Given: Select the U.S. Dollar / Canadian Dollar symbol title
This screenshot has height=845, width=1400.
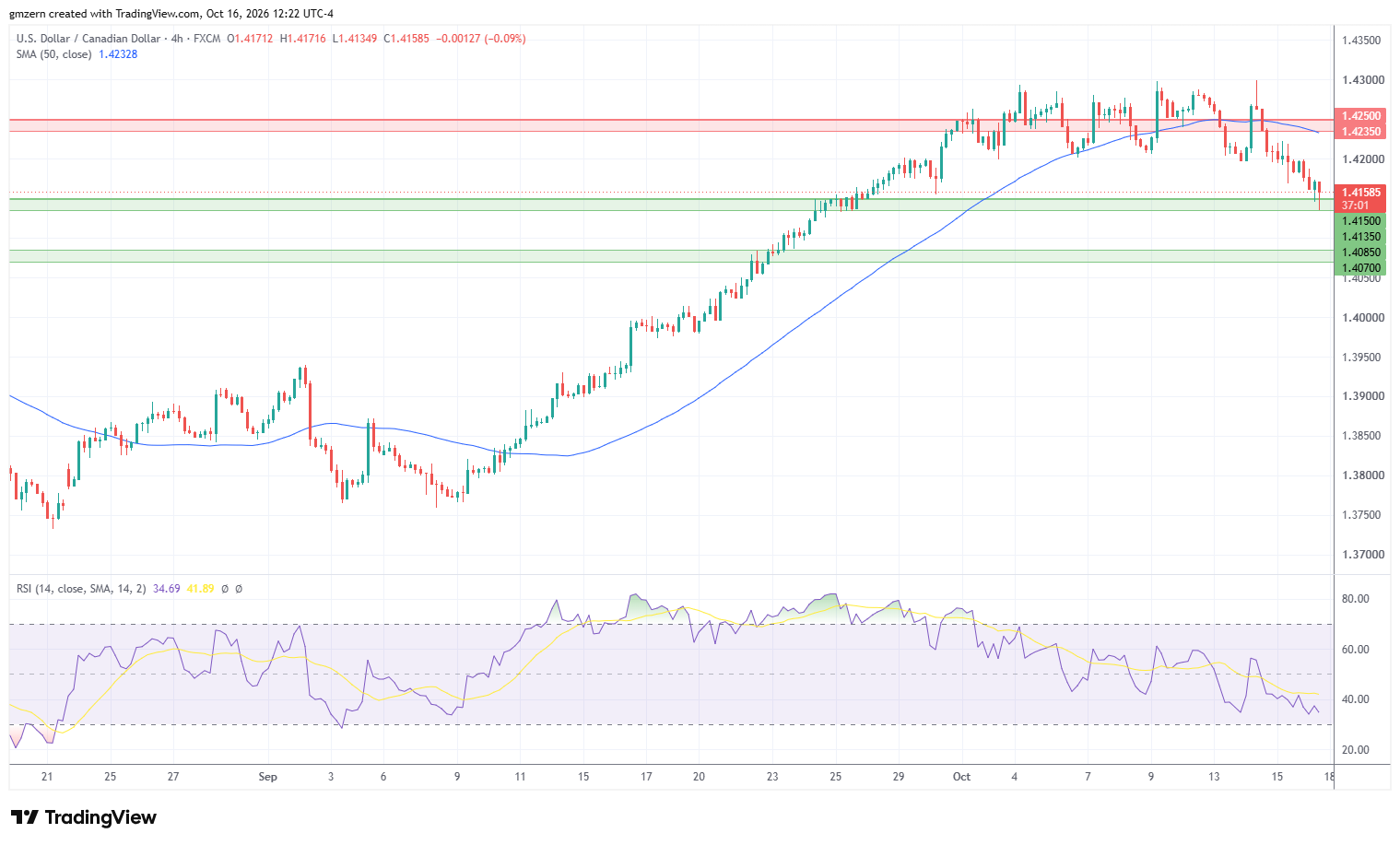Looking at the screenshot, I should (89, 39).
